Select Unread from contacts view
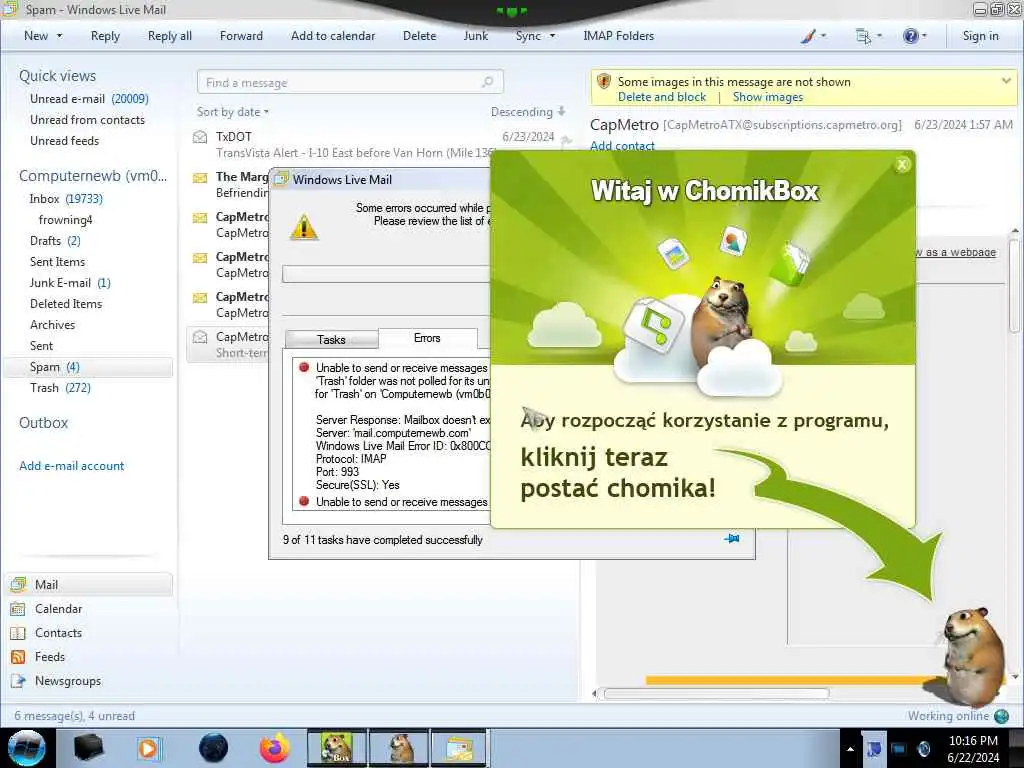The height and width of the screenshot is (768, 1024). tap(88, 120)
